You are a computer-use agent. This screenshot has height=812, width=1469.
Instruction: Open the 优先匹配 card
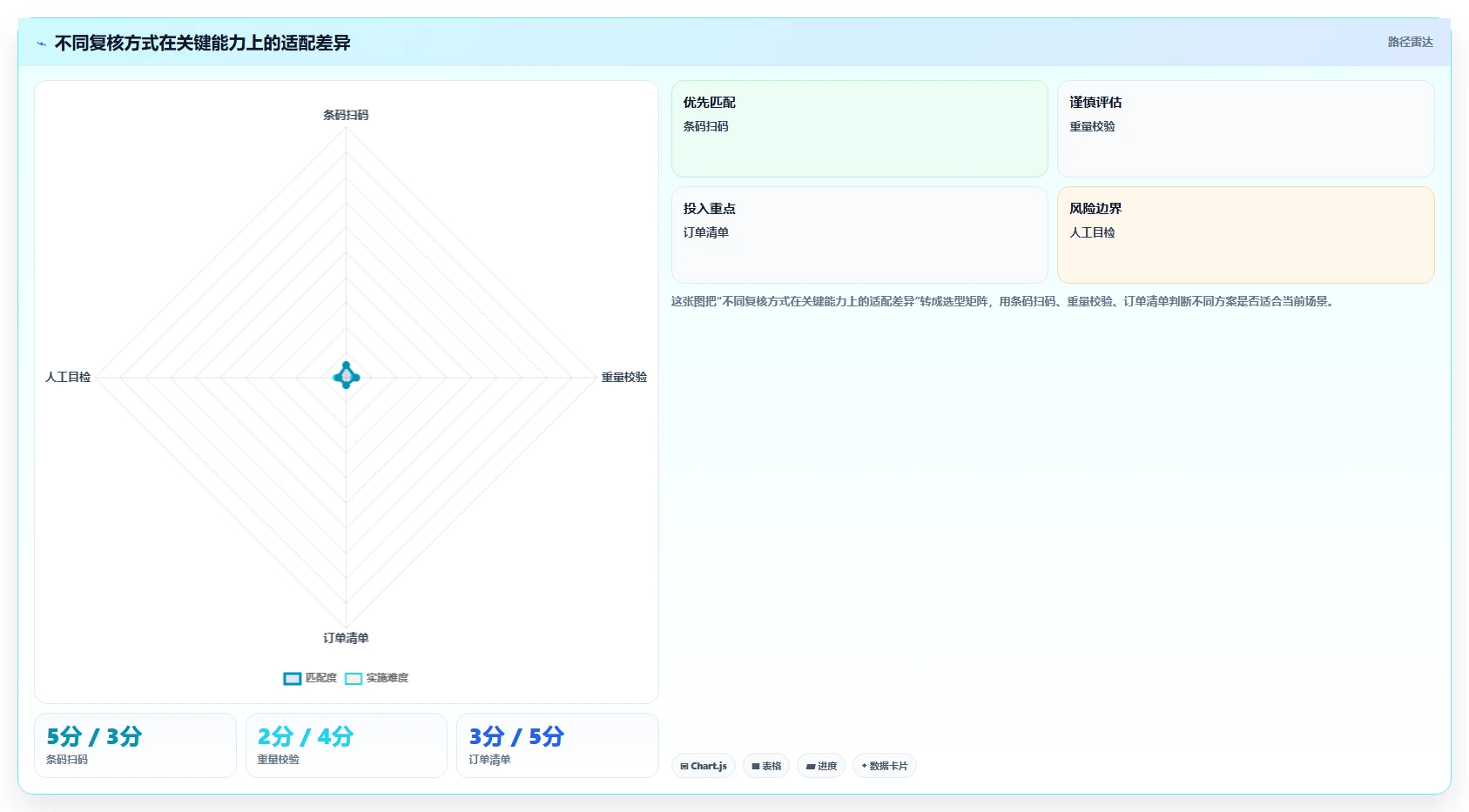tap(859, 129)
